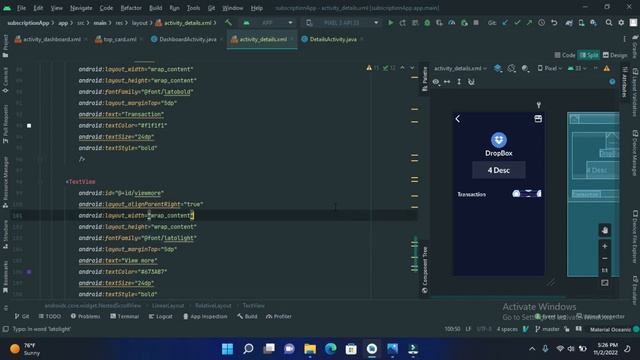Open the File menu

[21, 8]
